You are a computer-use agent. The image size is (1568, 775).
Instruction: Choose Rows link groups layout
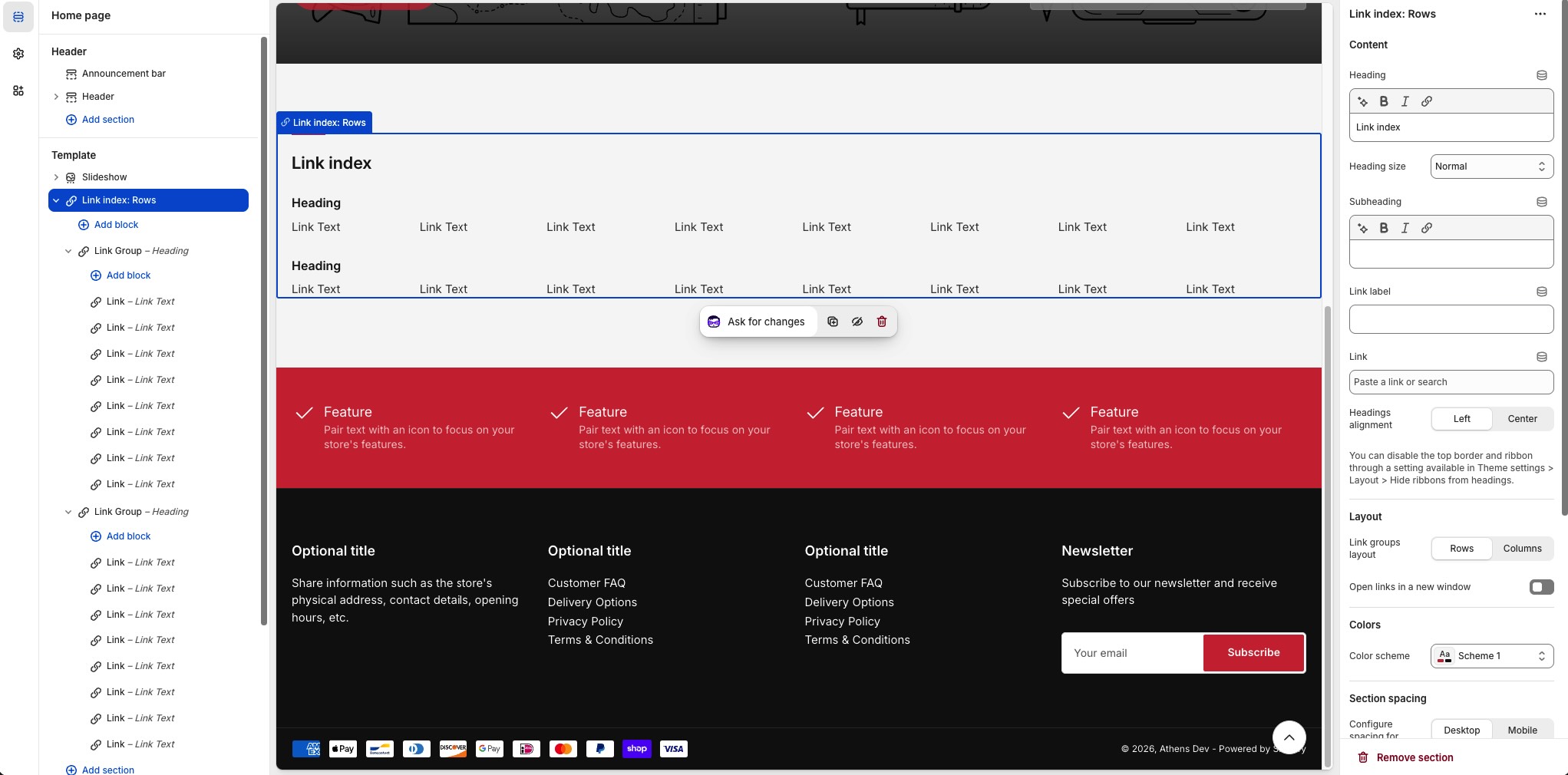[1461, 549]
